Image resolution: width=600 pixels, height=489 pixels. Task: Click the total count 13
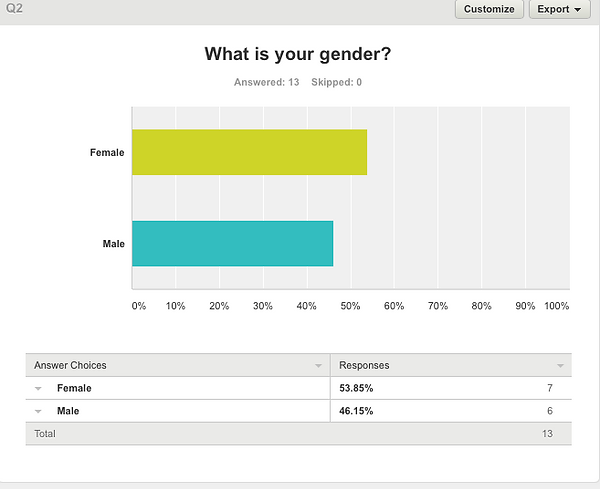coord(547,434)
